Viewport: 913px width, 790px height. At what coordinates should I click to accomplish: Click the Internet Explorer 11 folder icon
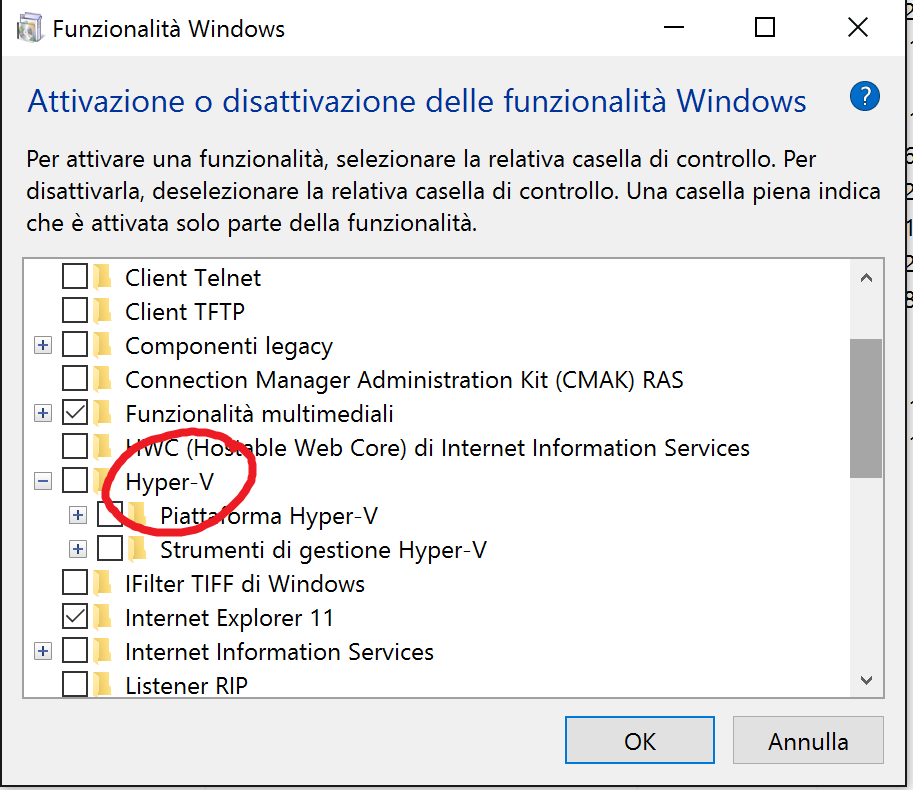coord(103,617)
